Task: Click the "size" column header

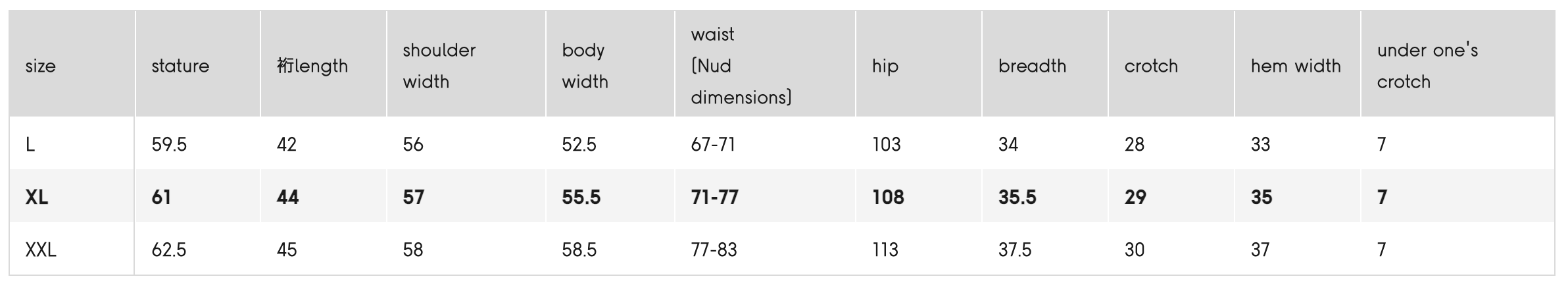Action: point(40,66)
